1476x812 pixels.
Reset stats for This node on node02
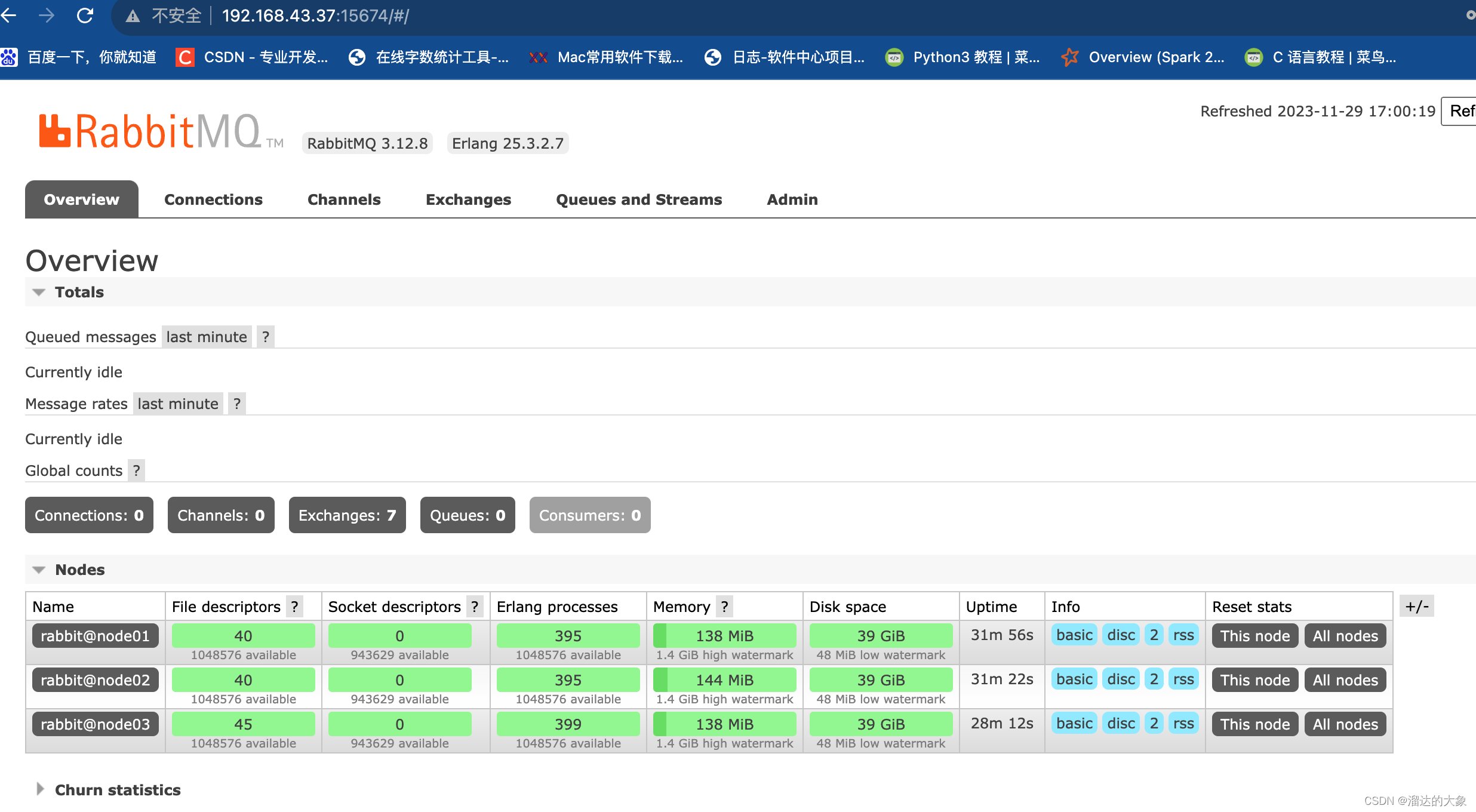(x=1255, y=680)
